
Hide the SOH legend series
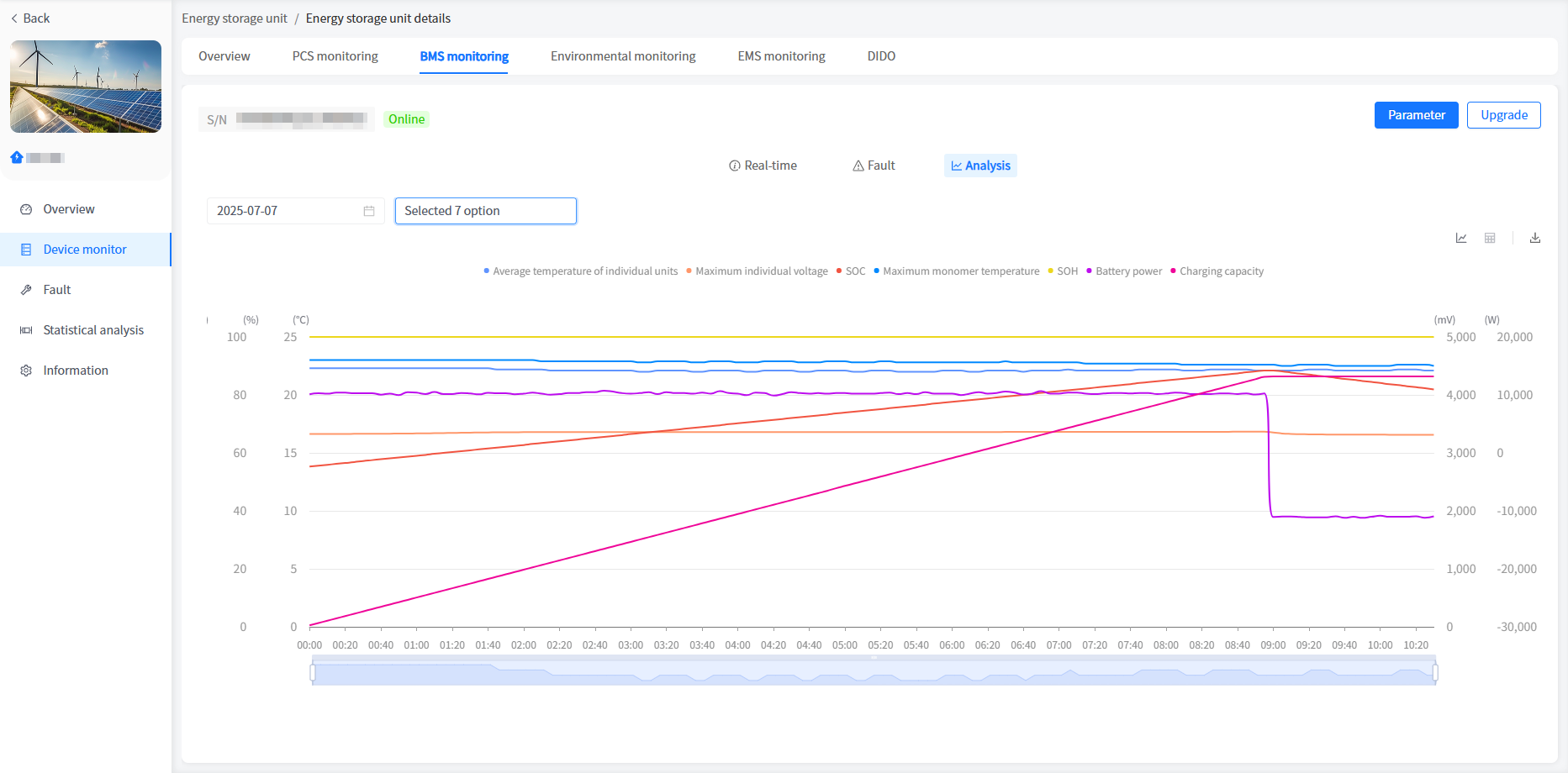pos(1063,271)
